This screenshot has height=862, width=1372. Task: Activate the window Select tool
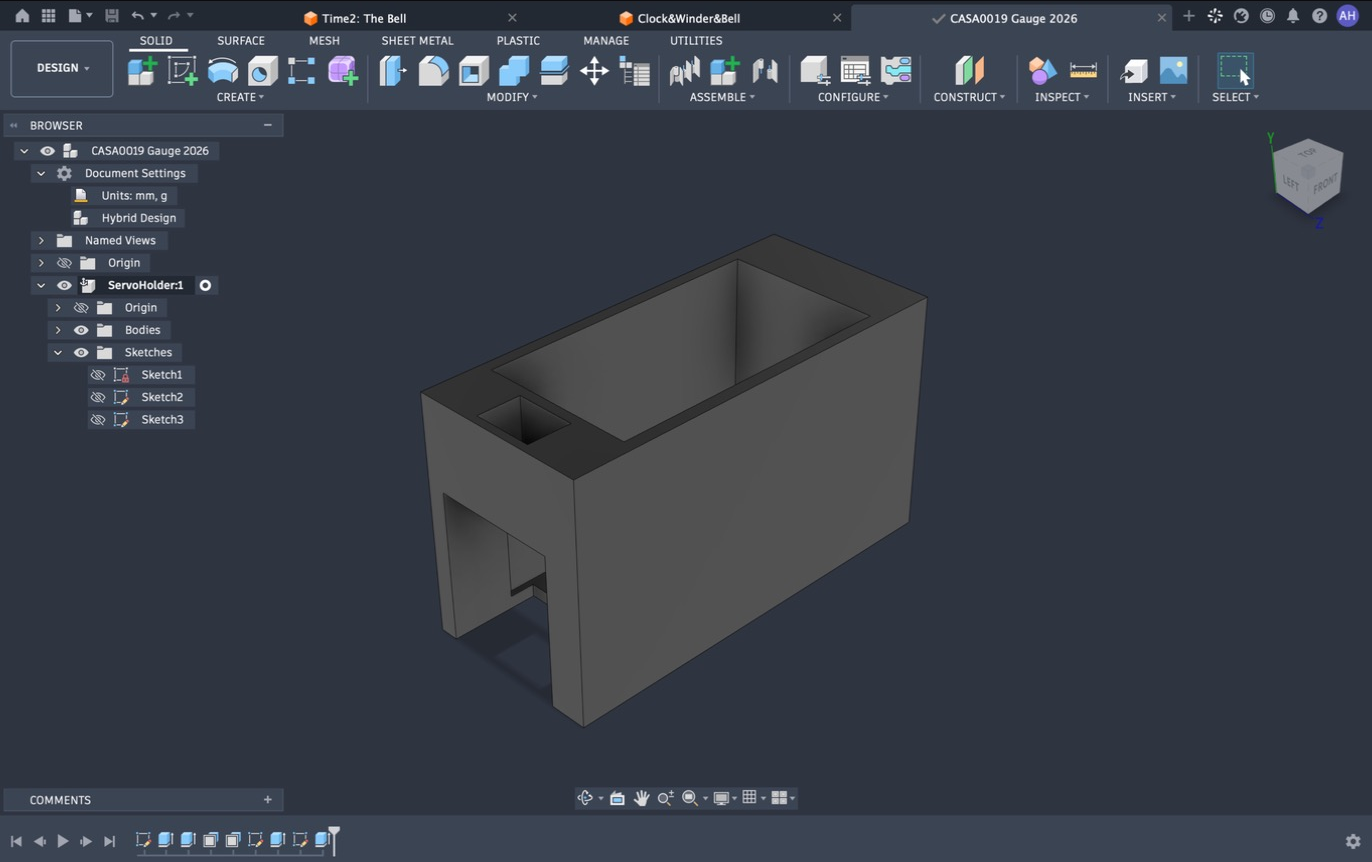(1235, 71)
